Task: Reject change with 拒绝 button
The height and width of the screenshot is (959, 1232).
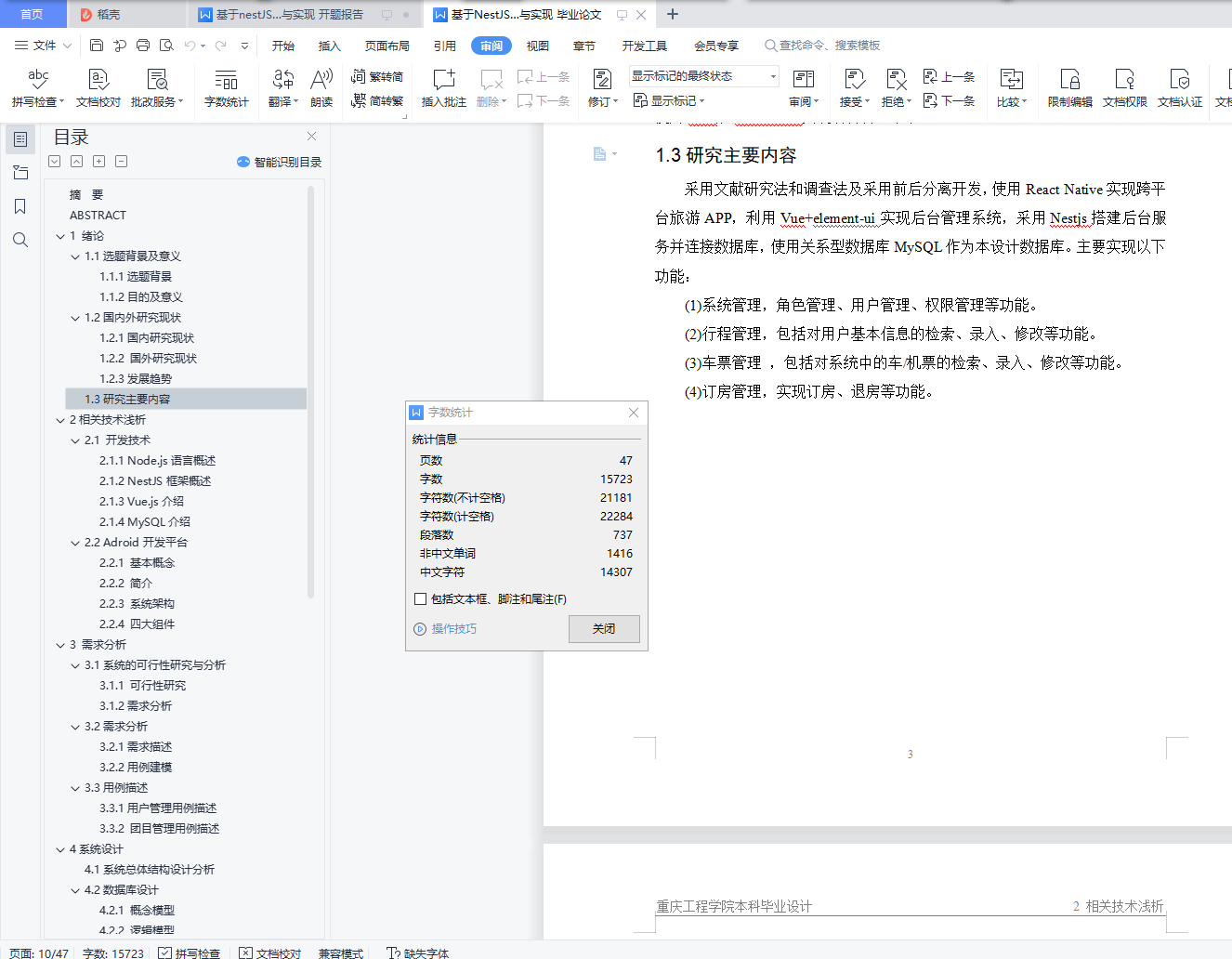Action: (x=896, y=88)
